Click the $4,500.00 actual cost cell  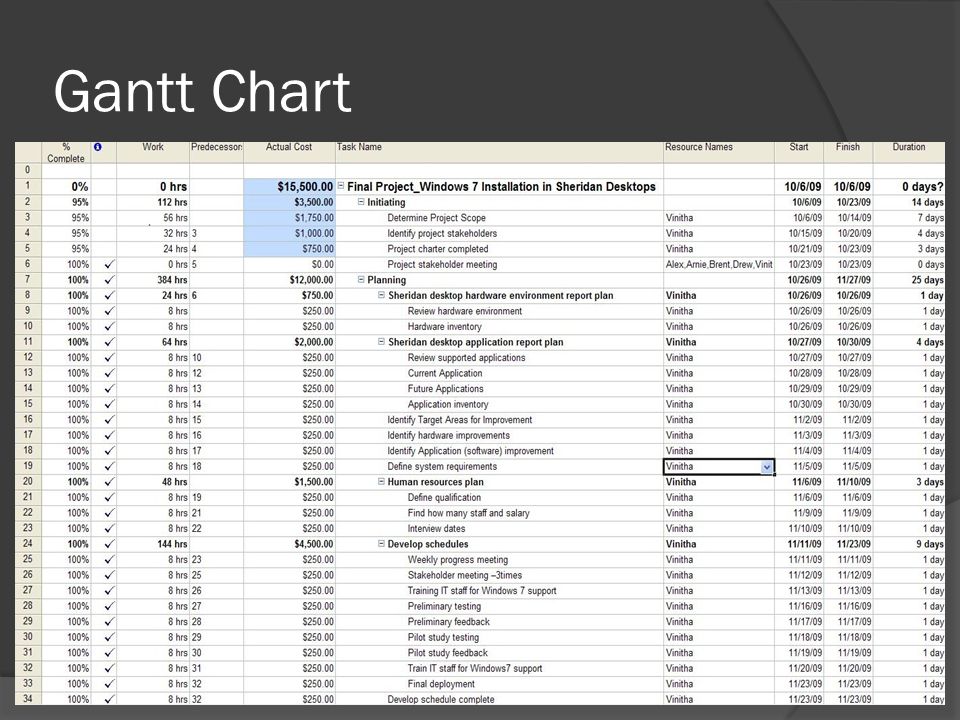[x=289, y=544]
